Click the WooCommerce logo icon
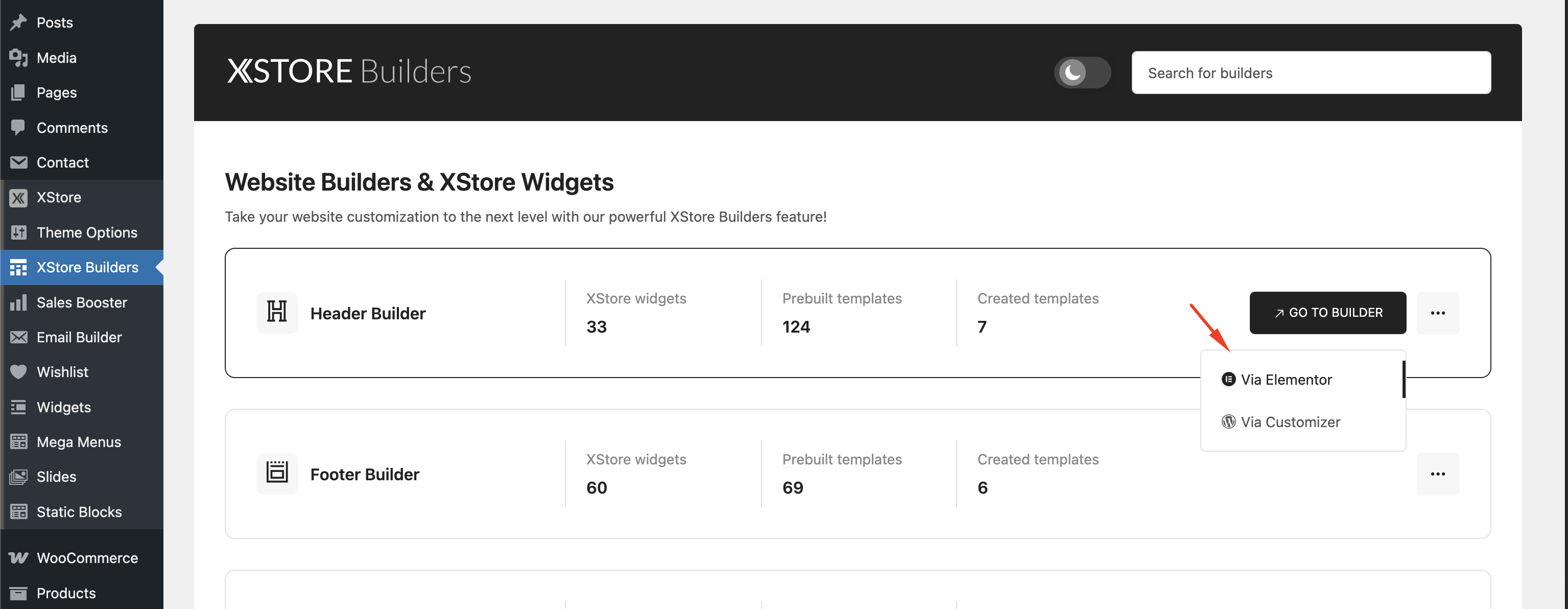 click(18, 558)
